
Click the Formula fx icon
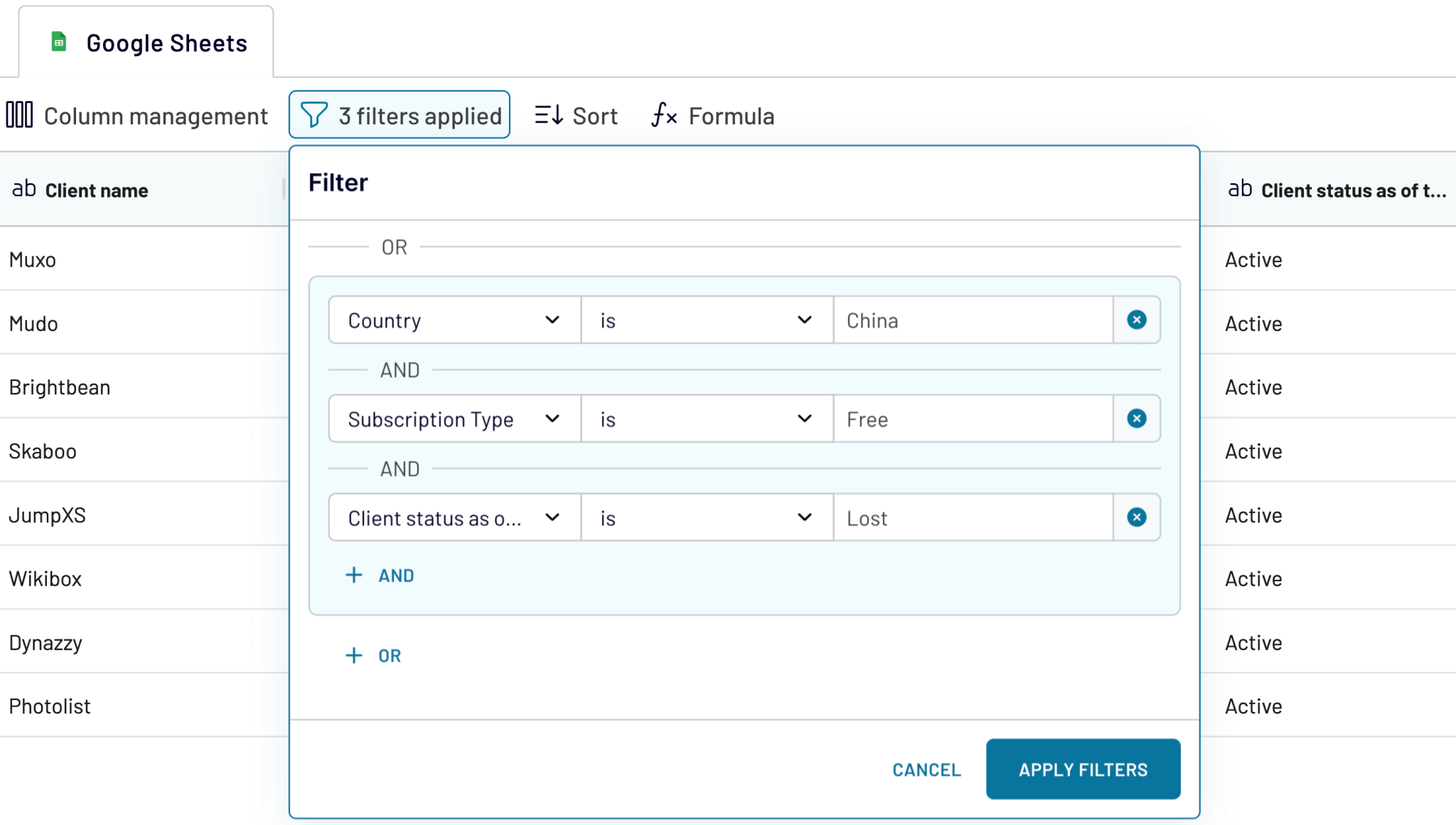click(663, 115)
